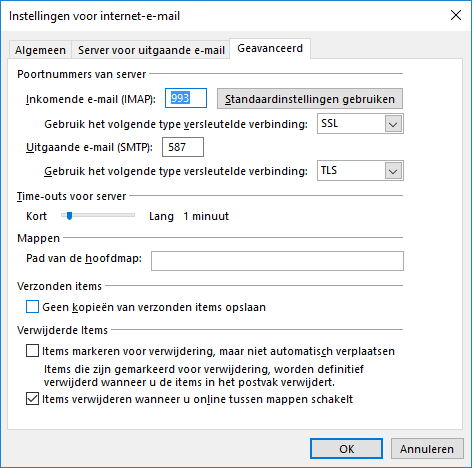Click the IMAP incoming port field
Screen dimensions: 474x468
(186, 98)
